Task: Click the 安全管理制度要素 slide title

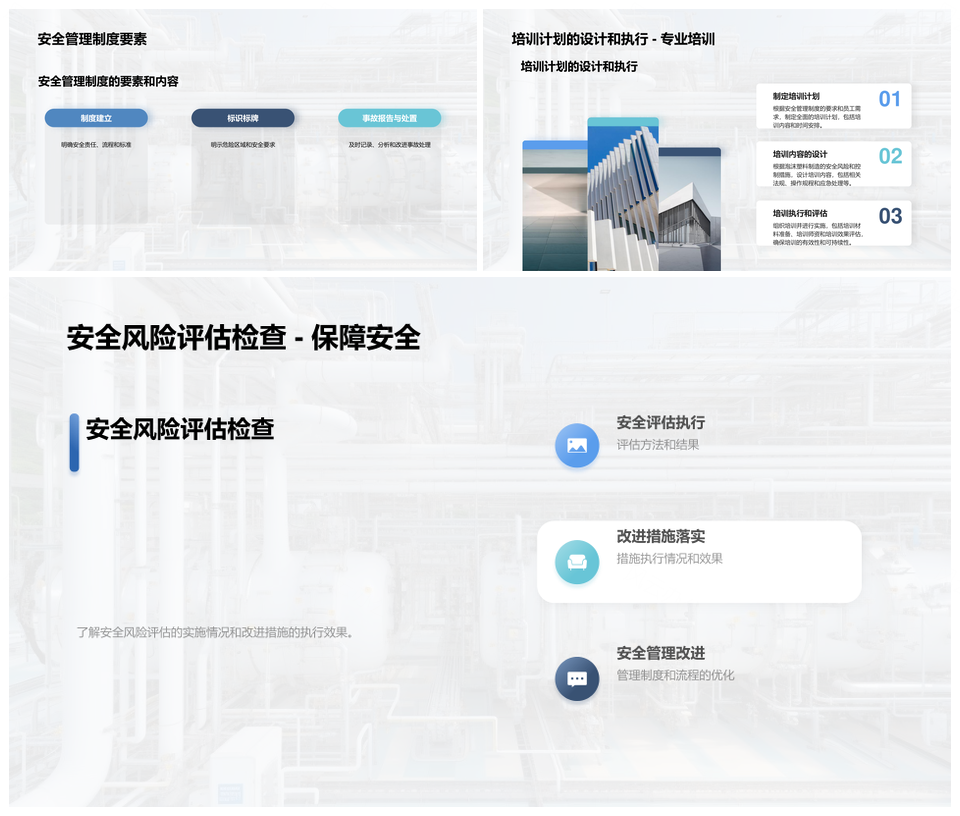Action: tap(92, 40)
